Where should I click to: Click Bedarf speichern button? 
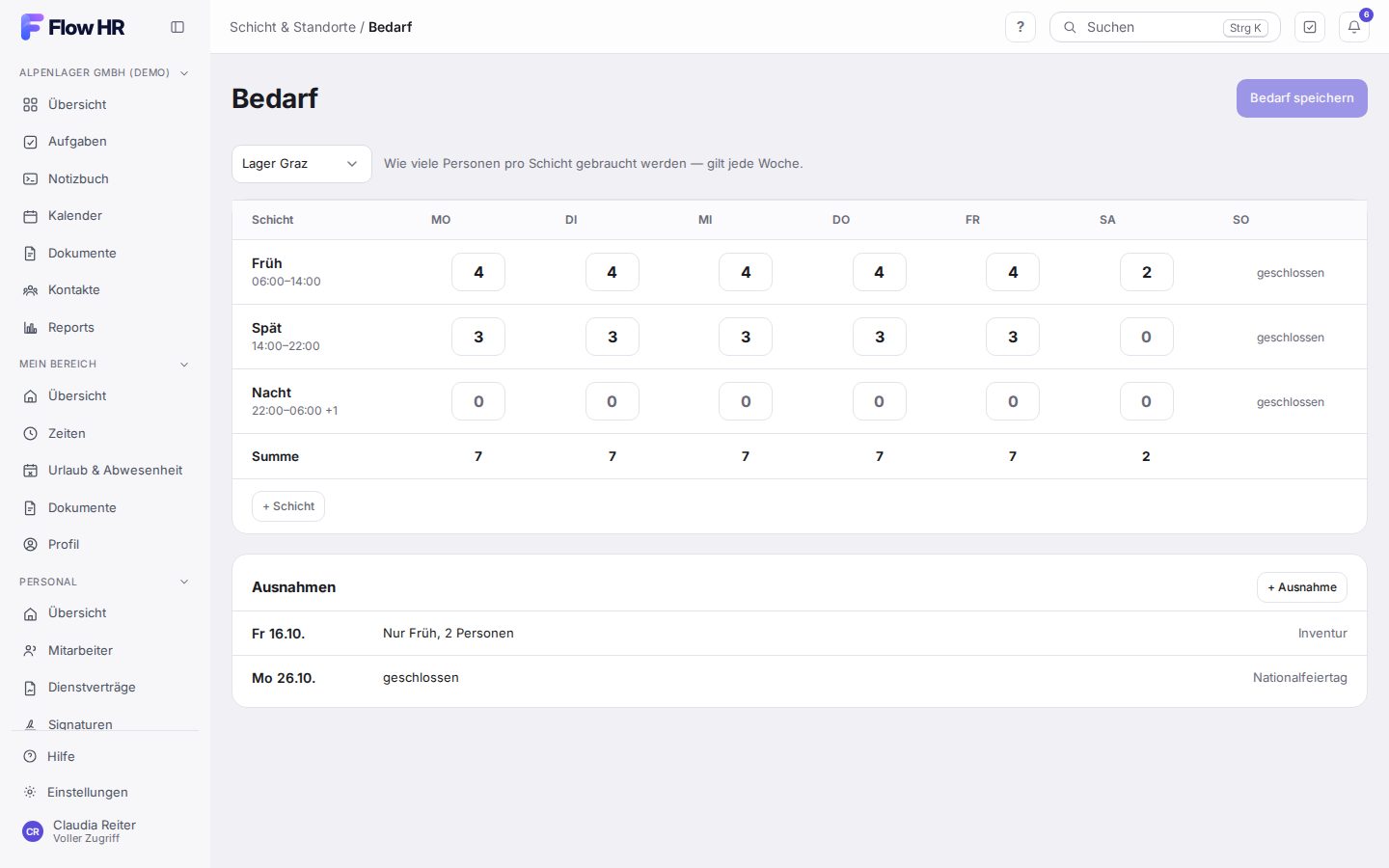(1302, 98)
